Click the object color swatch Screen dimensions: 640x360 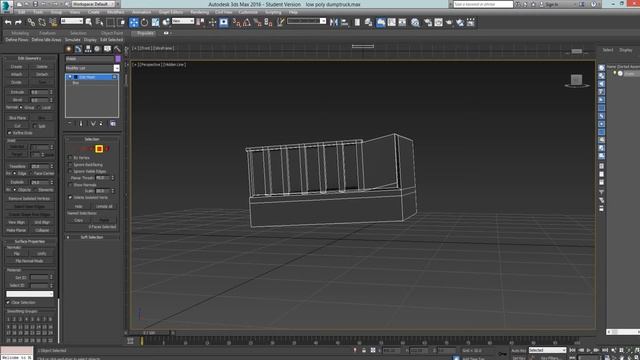118,59
